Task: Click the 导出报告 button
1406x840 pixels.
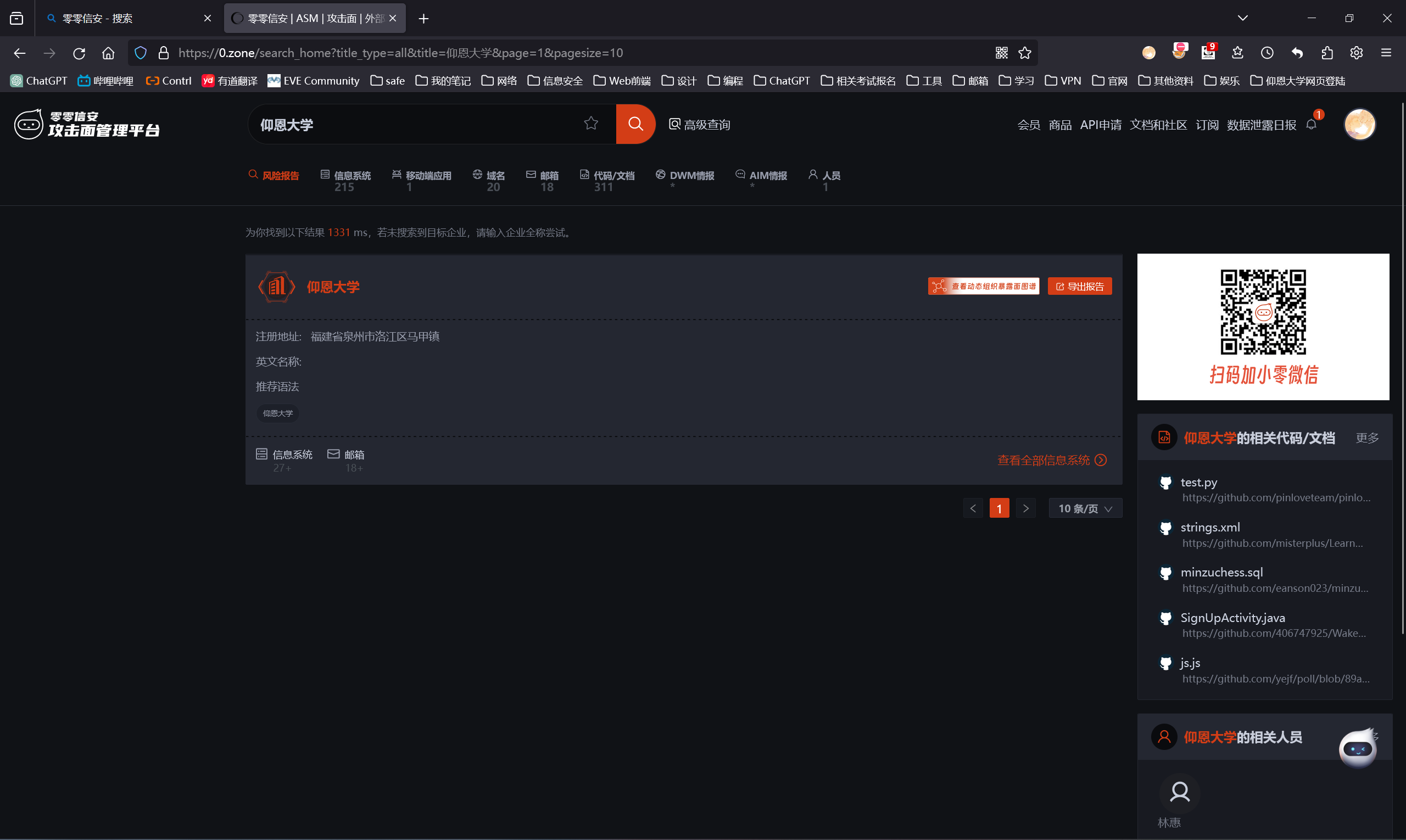Action: [1079, 287]
